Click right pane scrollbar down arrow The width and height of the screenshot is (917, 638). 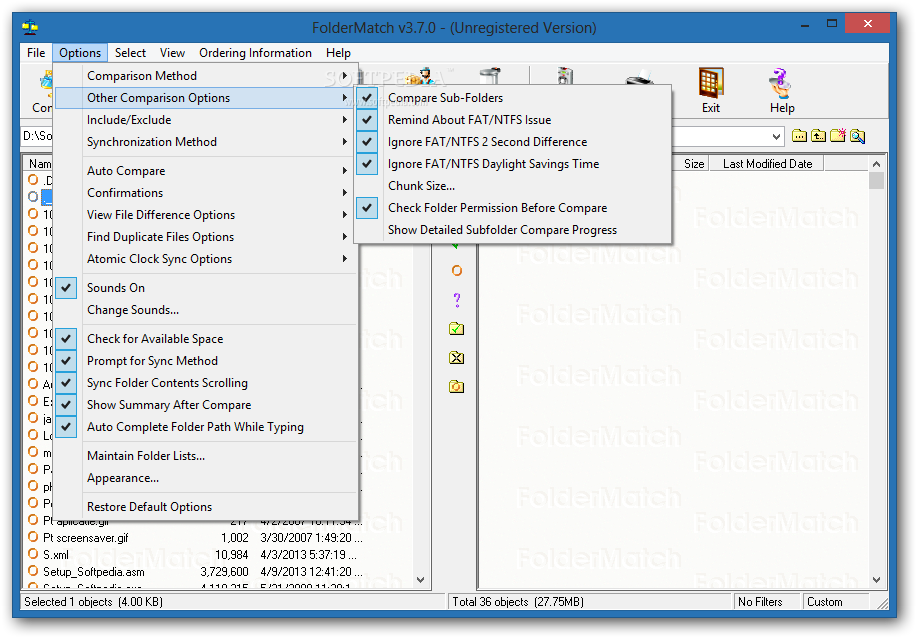pyautogui.click(x=876, y=580)
